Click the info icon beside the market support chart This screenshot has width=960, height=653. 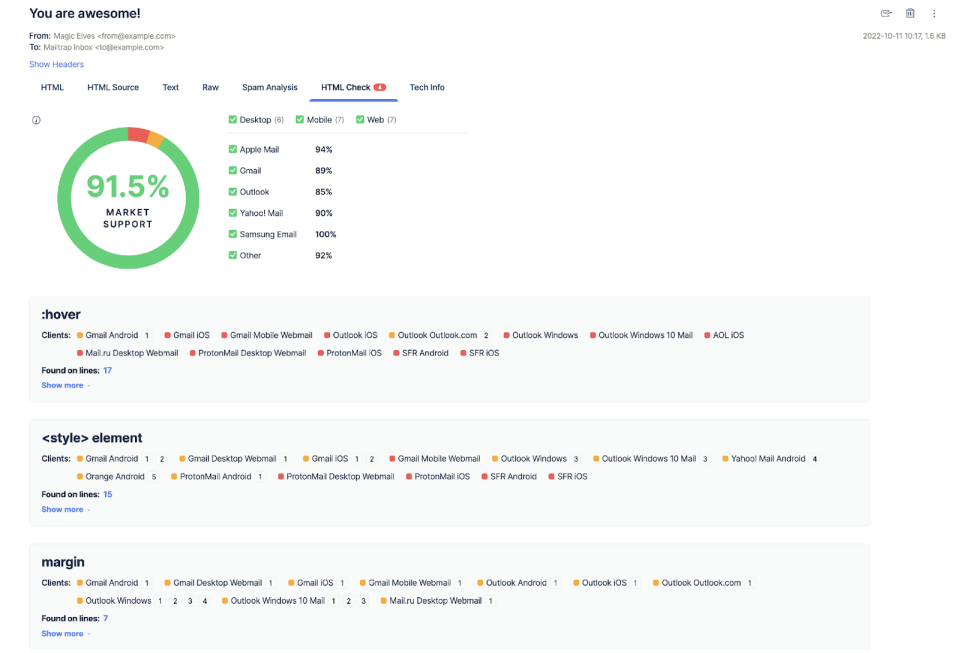click(x=36, y=119)
